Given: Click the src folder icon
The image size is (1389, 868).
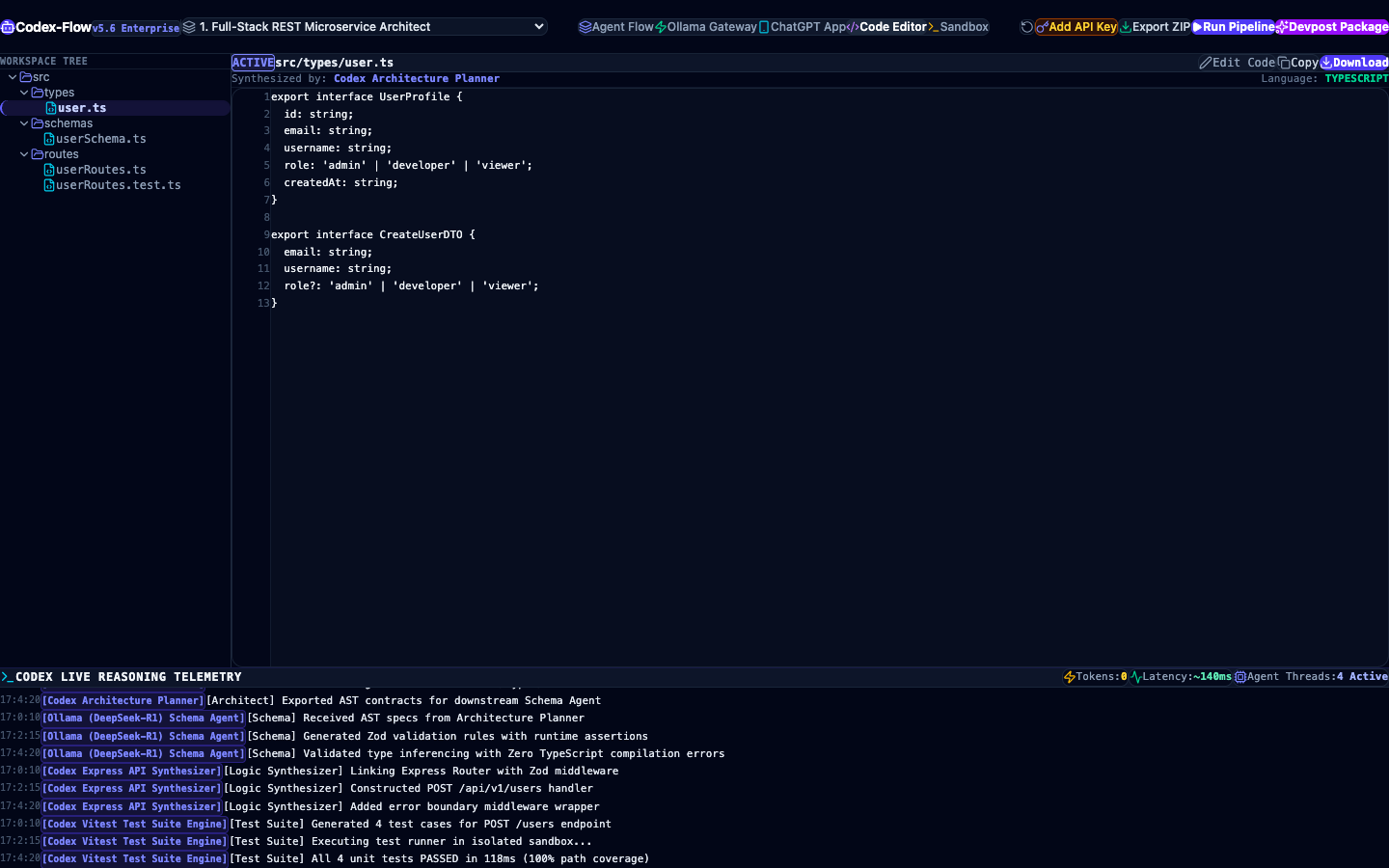Looking at the screenshot, I should pos(26,77).
